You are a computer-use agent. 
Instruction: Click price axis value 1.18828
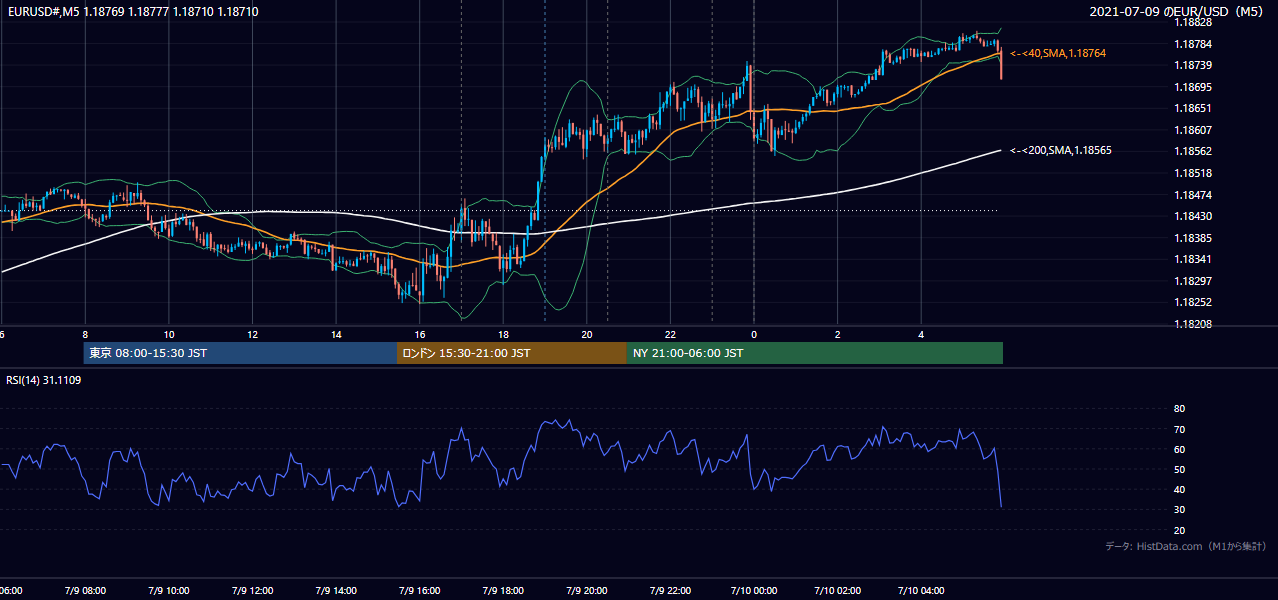(x=1193, y=22)
